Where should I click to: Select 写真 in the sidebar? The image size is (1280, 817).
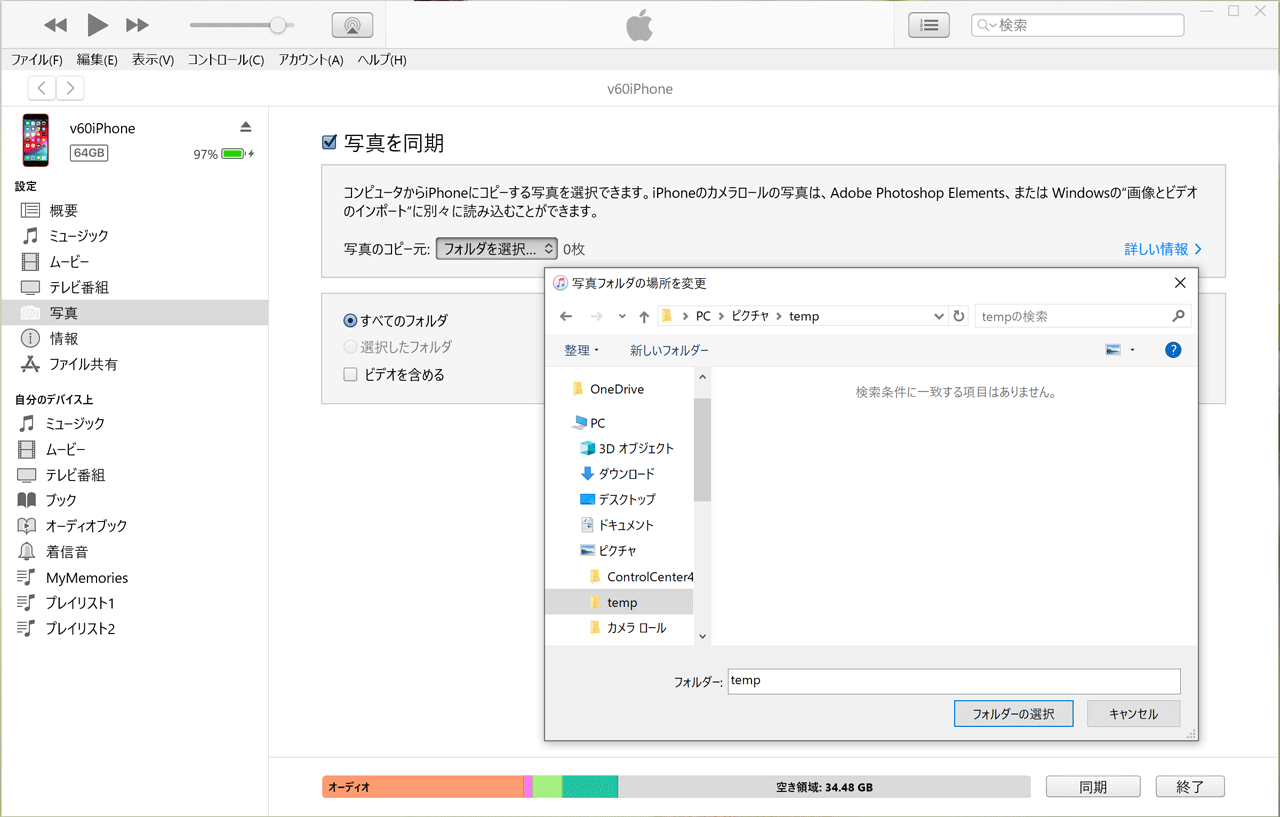tap(134, 313)
